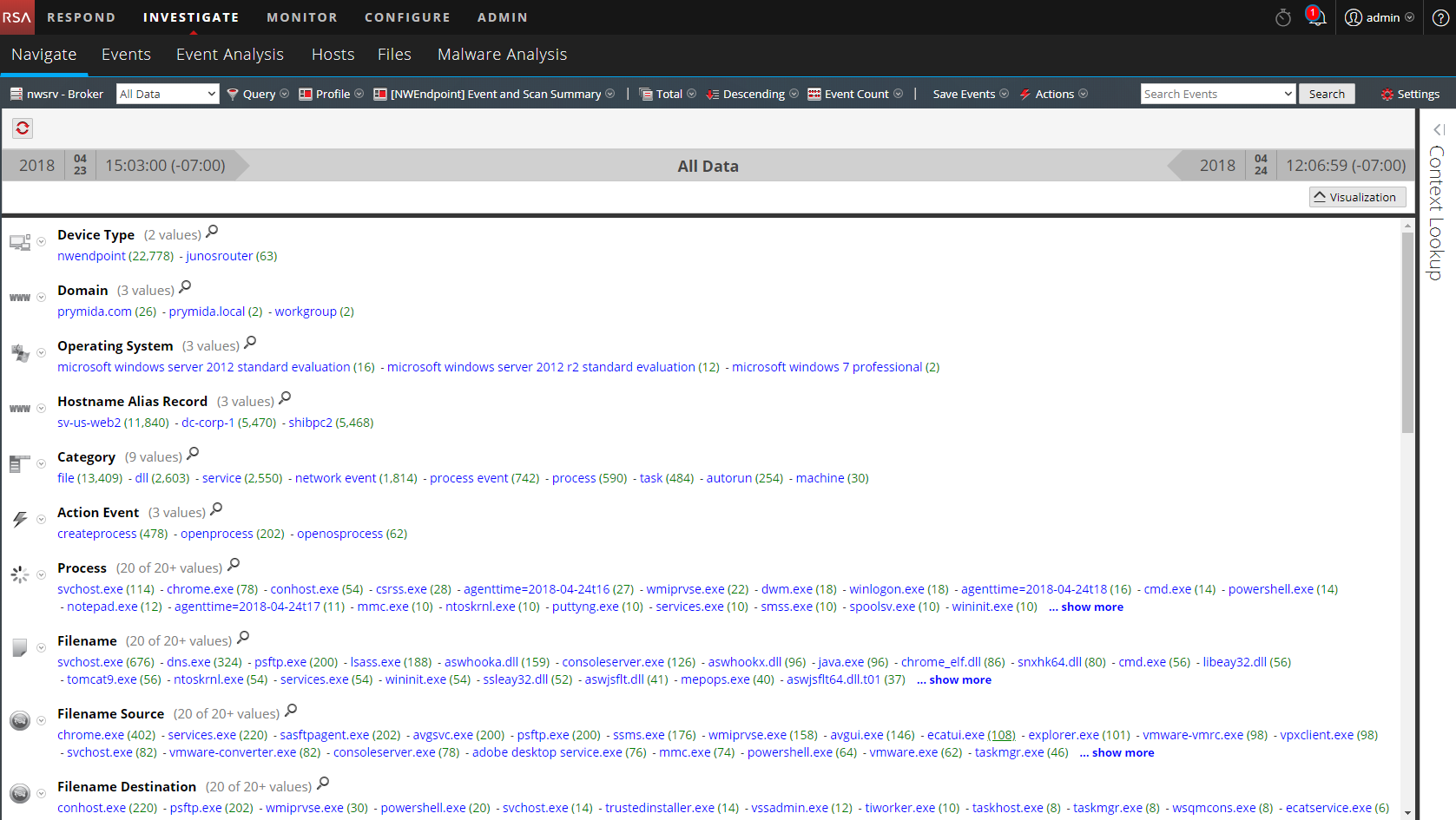Click the stopwatch jobs icon

1282,17
